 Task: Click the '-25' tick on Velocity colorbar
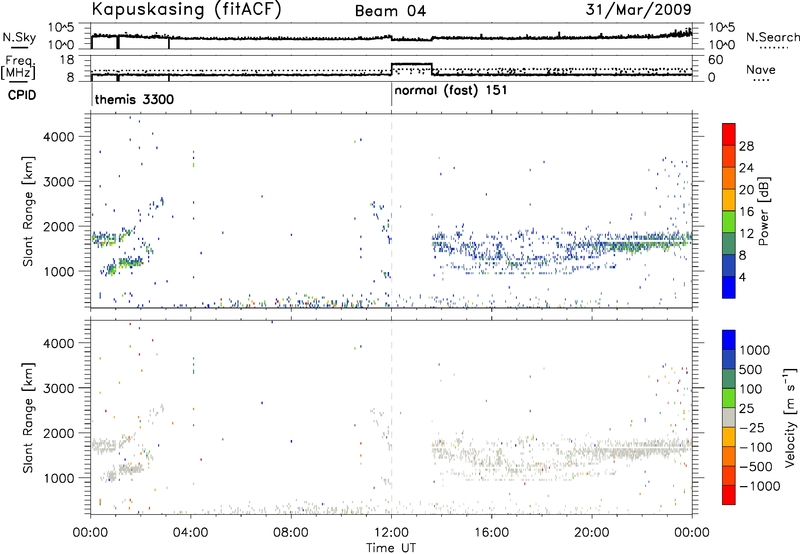pyautogui.click(x=751, y=427)
